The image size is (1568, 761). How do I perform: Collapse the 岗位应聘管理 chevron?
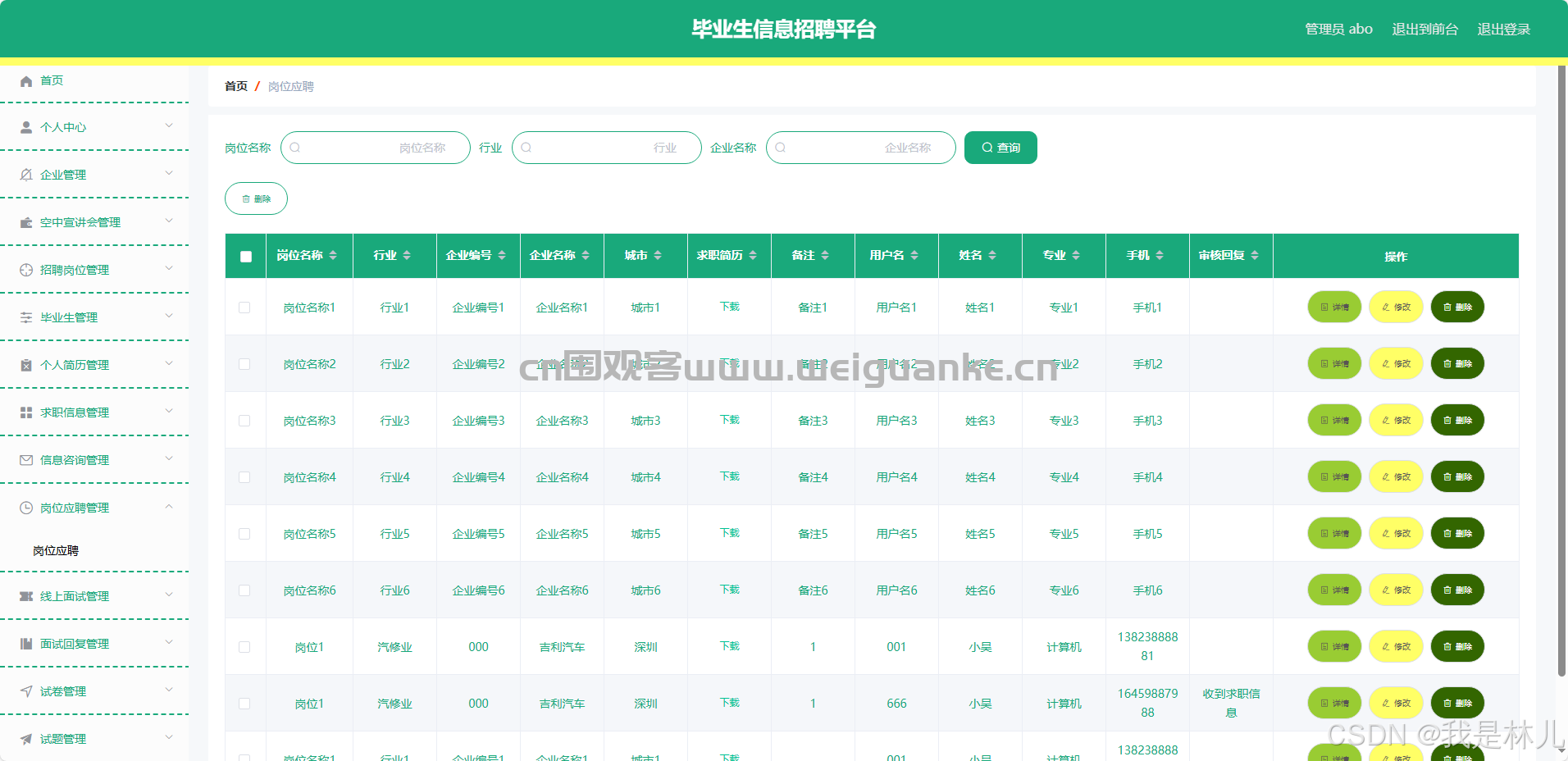[x=169, y=506]
